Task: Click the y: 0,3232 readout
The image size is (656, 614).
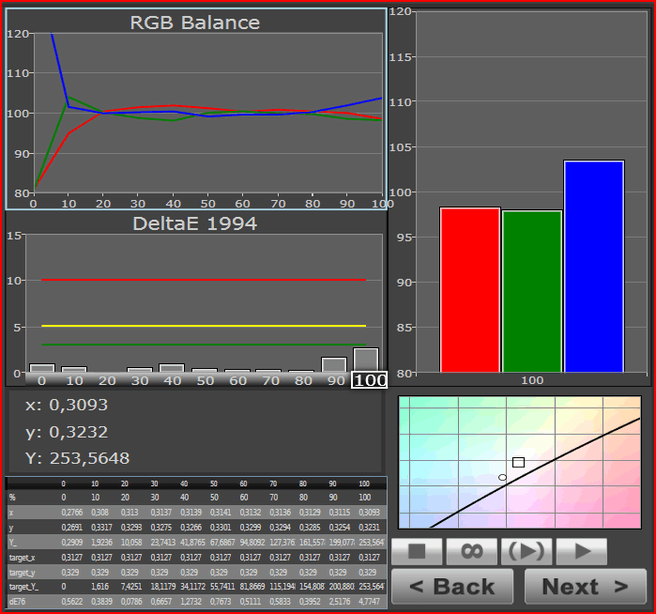Action: [x=67, y=432]
